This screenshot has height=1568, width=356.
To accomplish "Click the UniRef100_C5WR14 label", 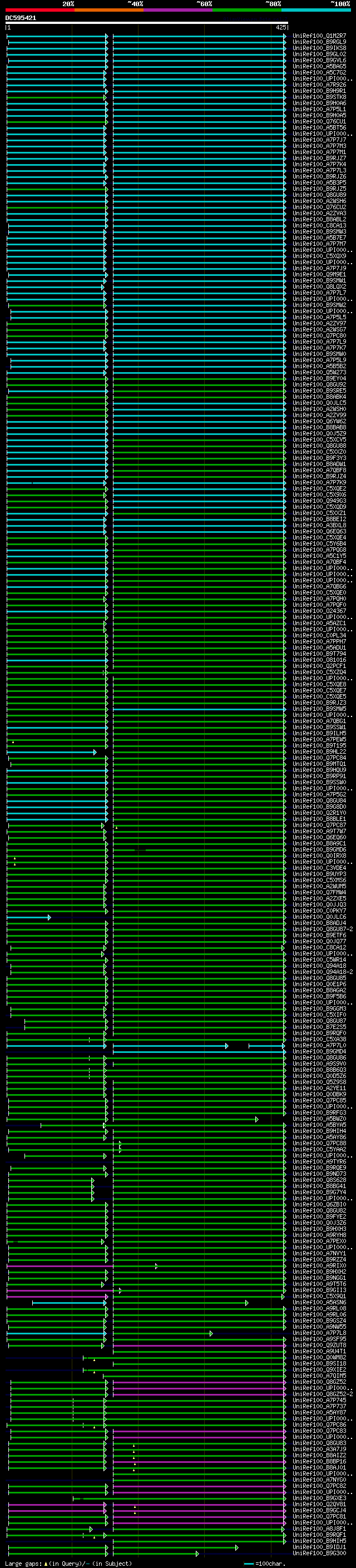I will click(x=319, y=960).
